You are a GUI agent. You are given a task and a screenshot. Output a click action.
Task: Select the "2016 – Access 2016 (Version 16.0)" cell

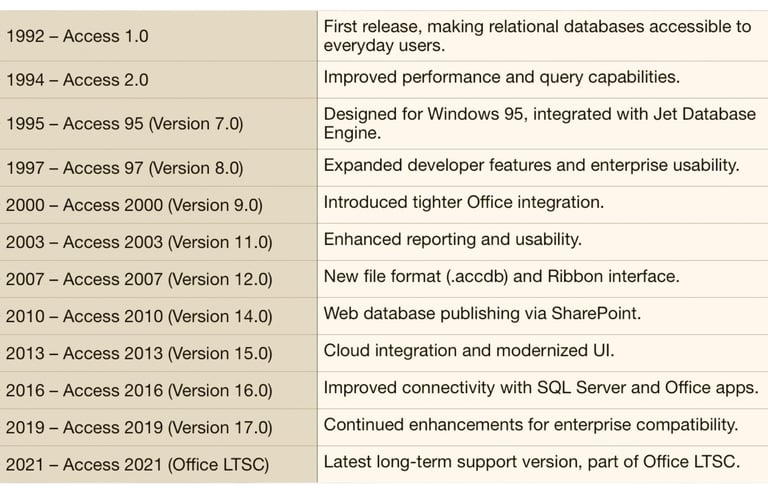pos(138,390)
